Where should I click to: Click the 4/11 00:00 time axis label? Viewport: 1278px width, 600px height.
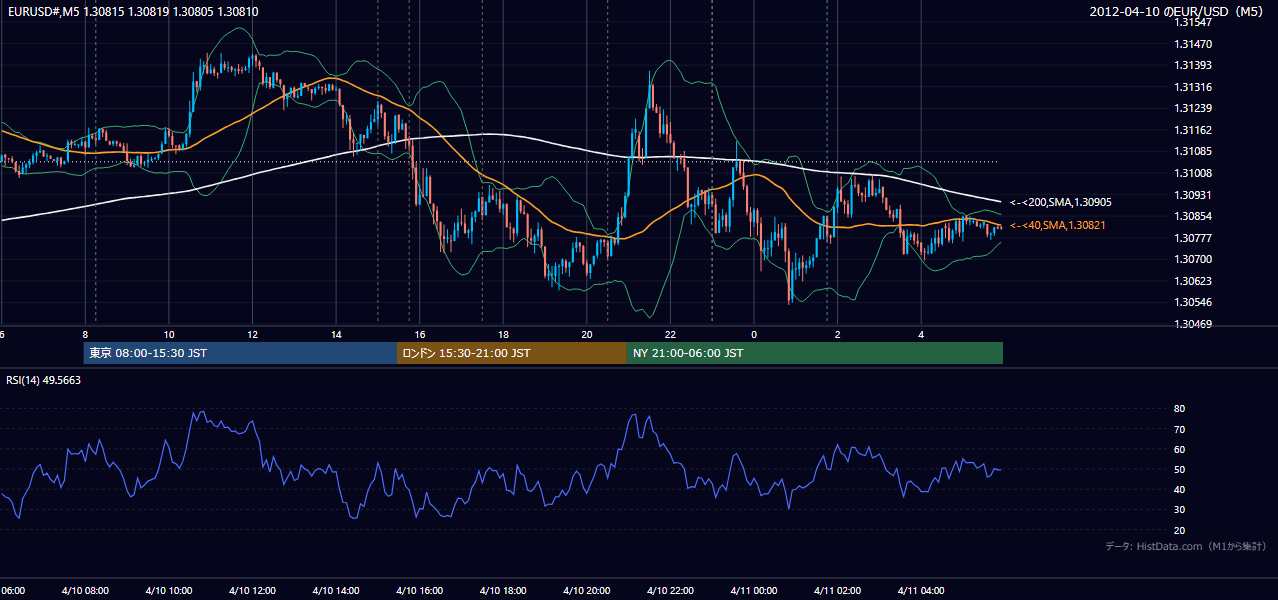[x=753, y=590]
